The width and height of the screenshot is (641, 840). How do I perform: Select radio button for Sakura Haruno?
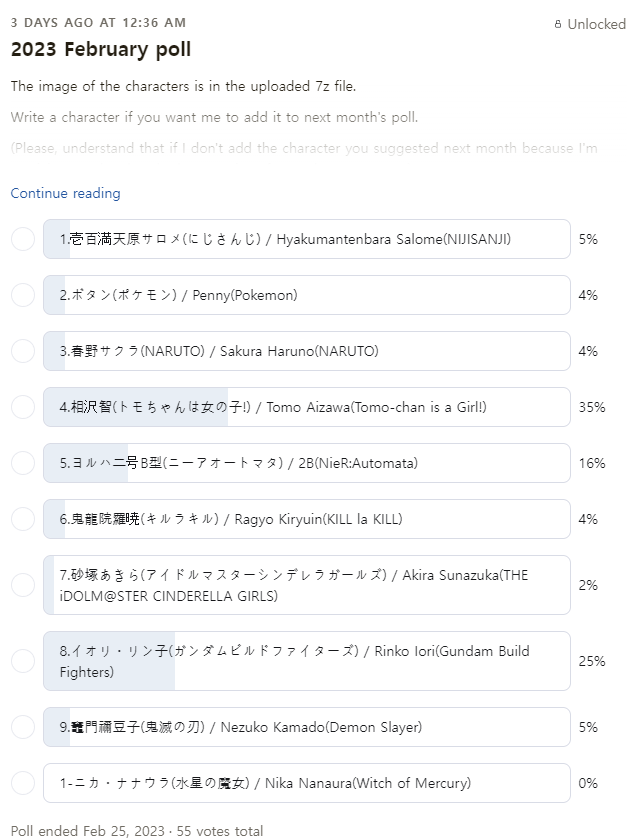click(23, 351)
